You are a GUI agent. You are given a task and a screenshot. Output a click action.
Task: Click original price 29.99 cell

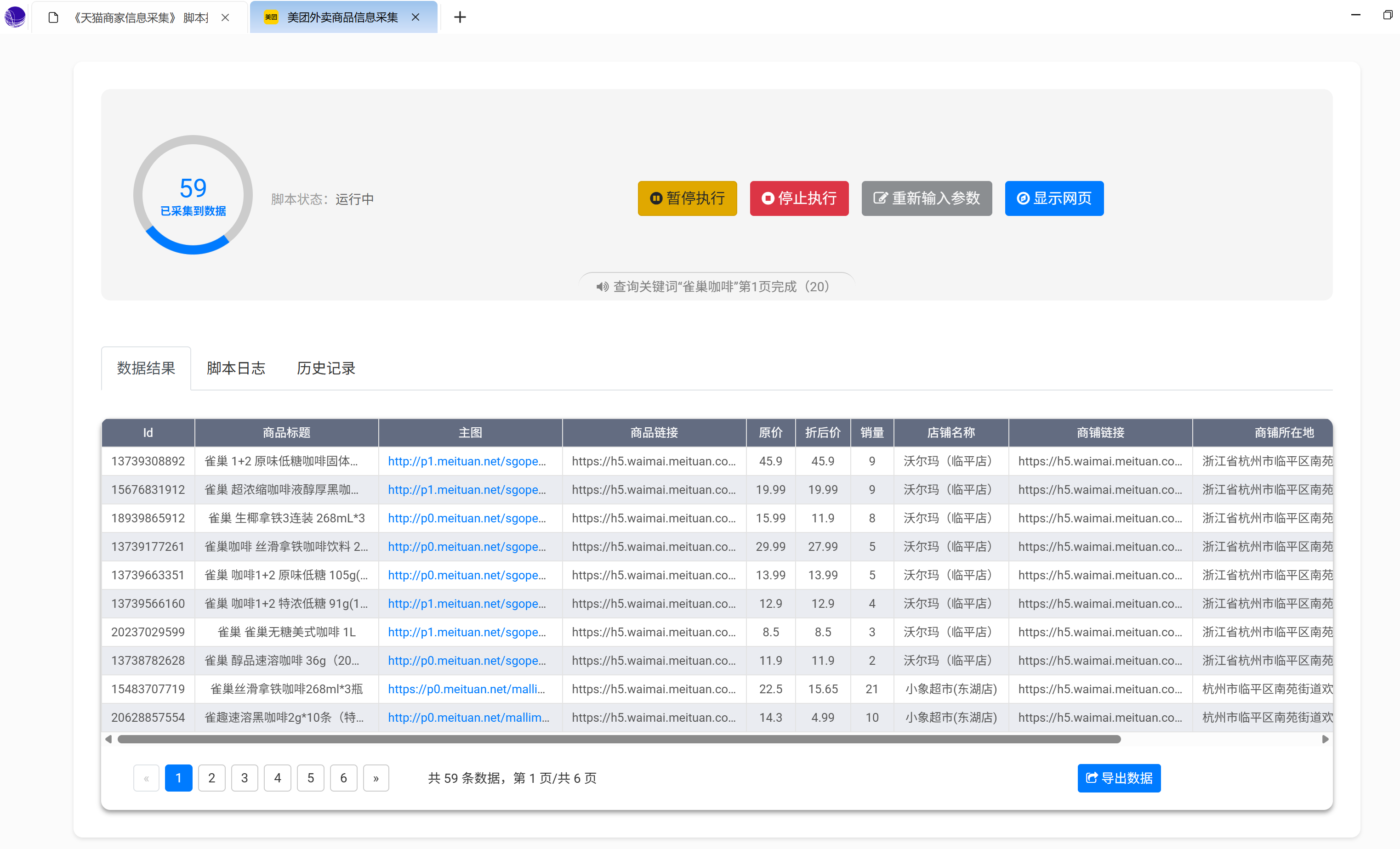tap(770, 546)
